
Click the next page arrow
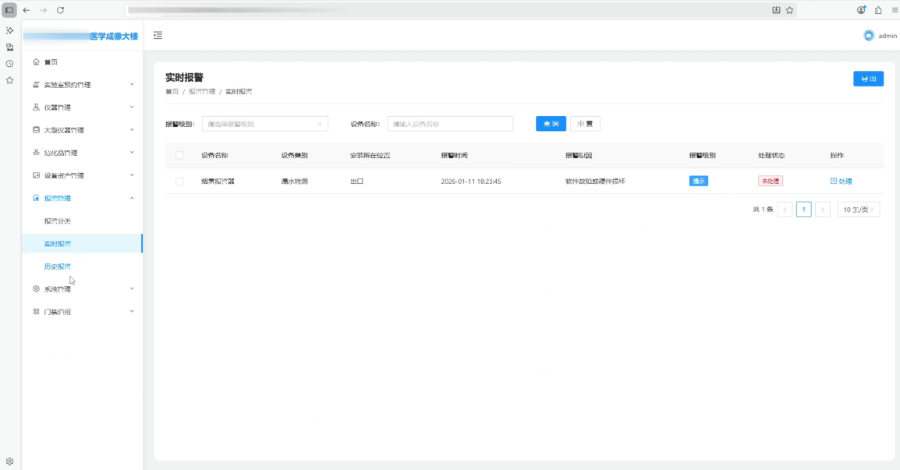pyautogui.click(x=823, y=209)
